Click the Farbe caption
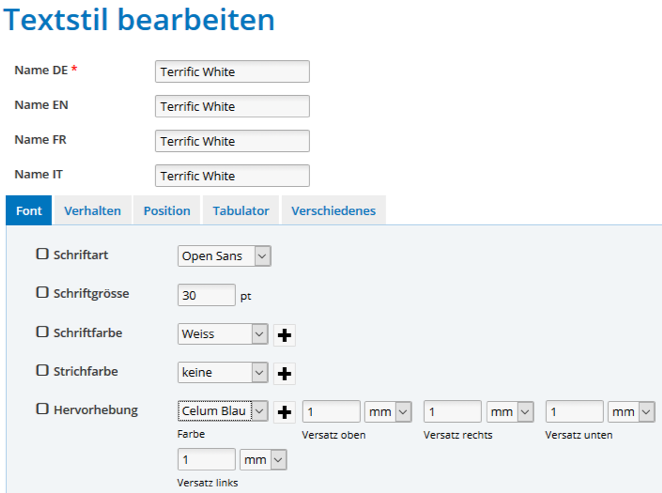This screenshot has width=662, height=493. (x=191, y=434)
